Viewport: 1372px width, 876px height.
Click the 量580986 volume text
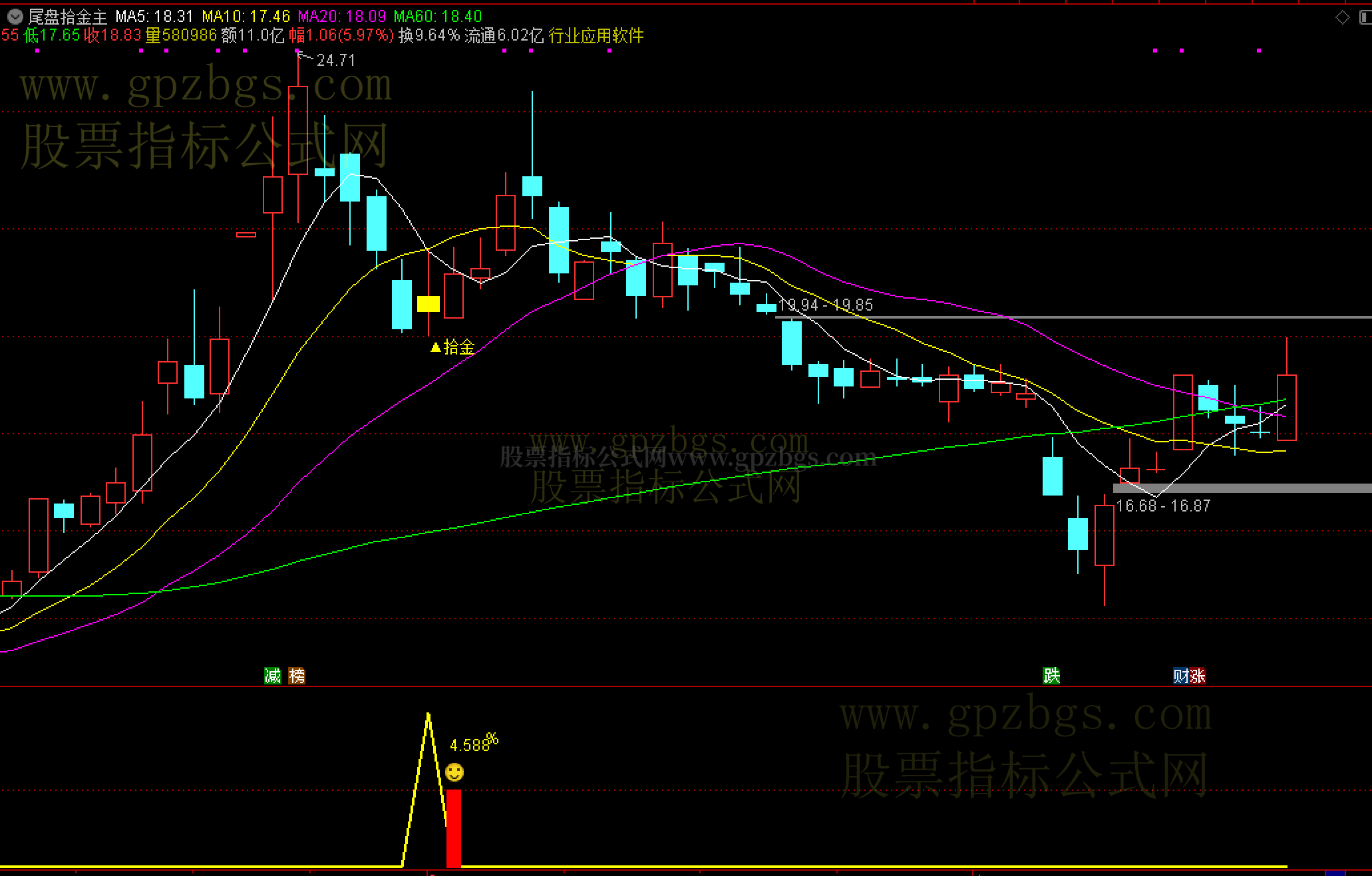point(181,35)
